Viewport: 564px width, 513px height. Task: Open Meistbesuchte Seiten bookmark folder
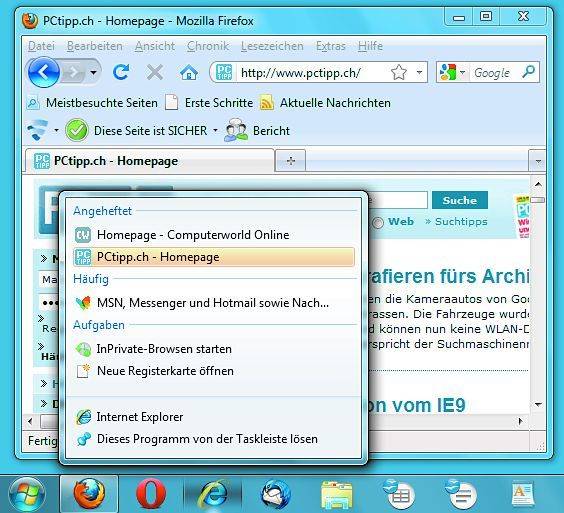(x=93, y=103)
